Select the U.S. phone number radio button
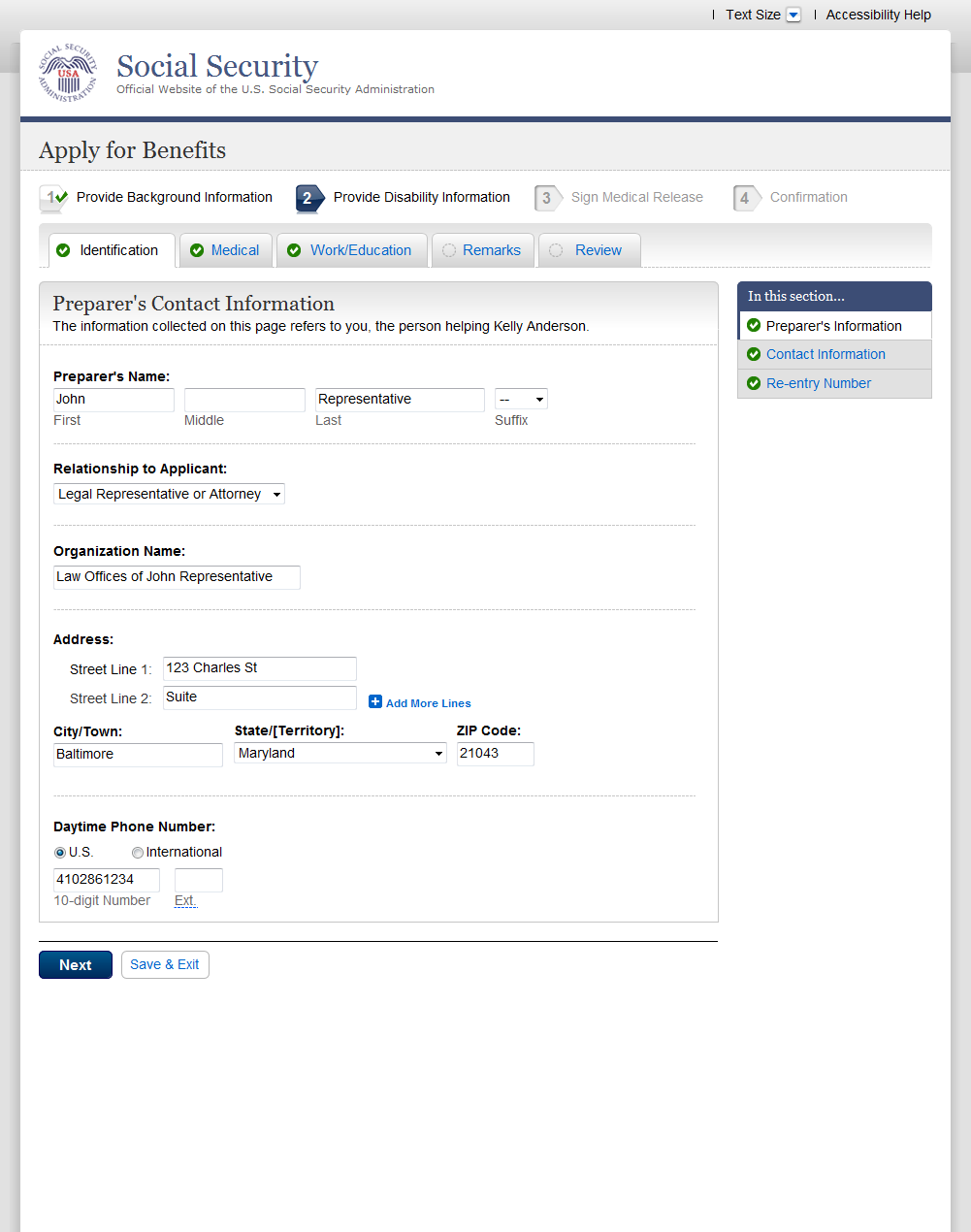971x1232 pixels. [x=60, y=853]
